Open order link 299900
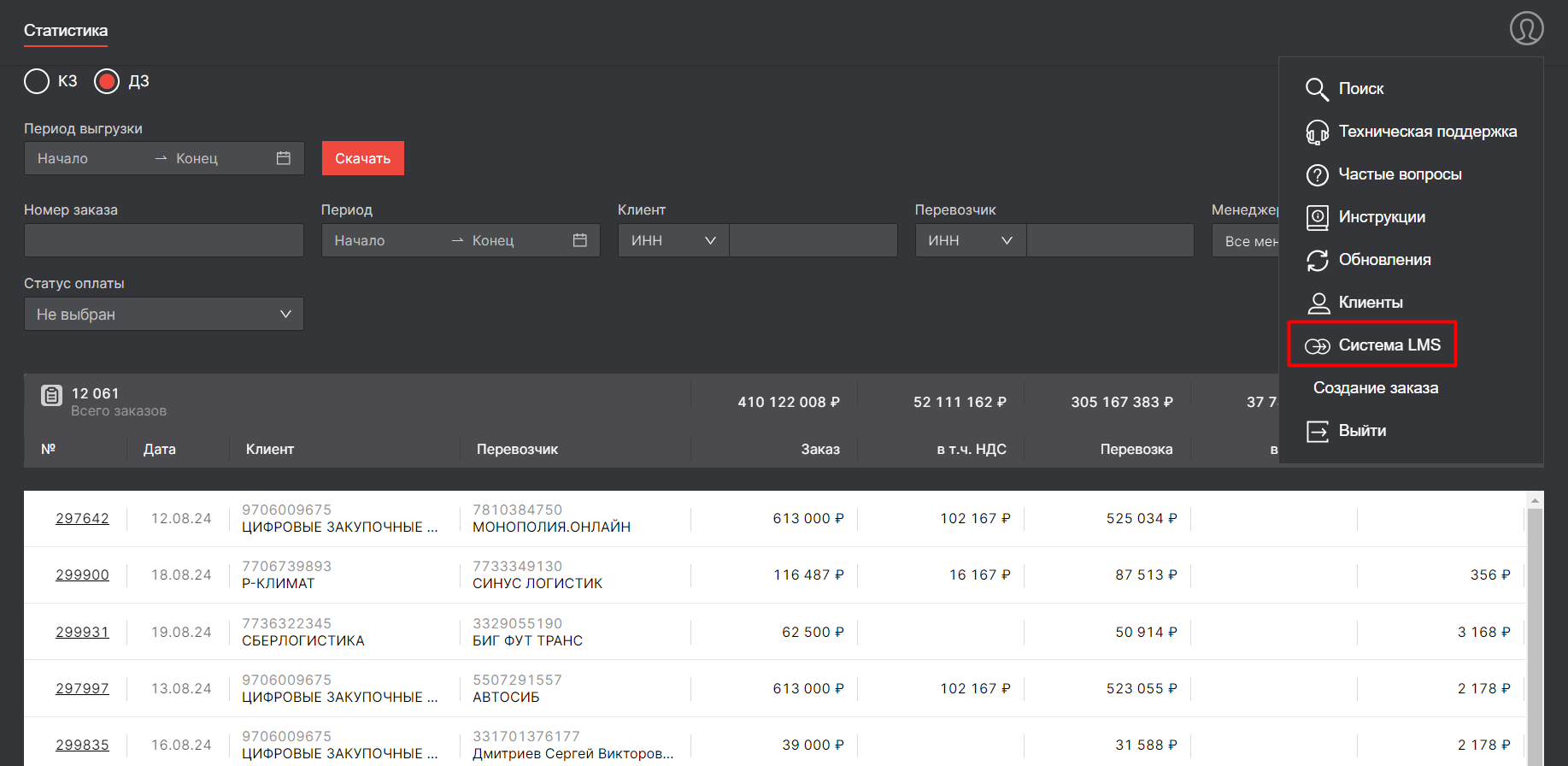The image size is (1568, 766). 82,574
